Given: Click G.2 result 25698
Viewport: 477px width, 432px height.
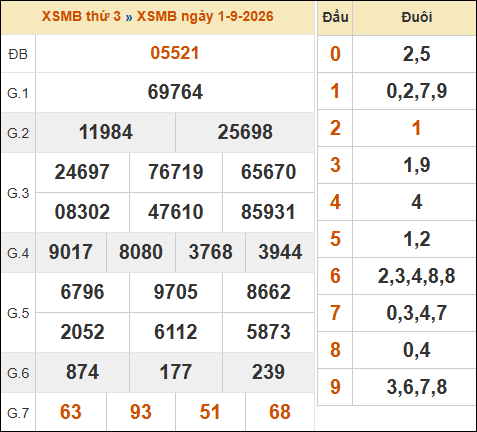Looking at the screenshot, I should pyautogui.click(x=245, y=132).
